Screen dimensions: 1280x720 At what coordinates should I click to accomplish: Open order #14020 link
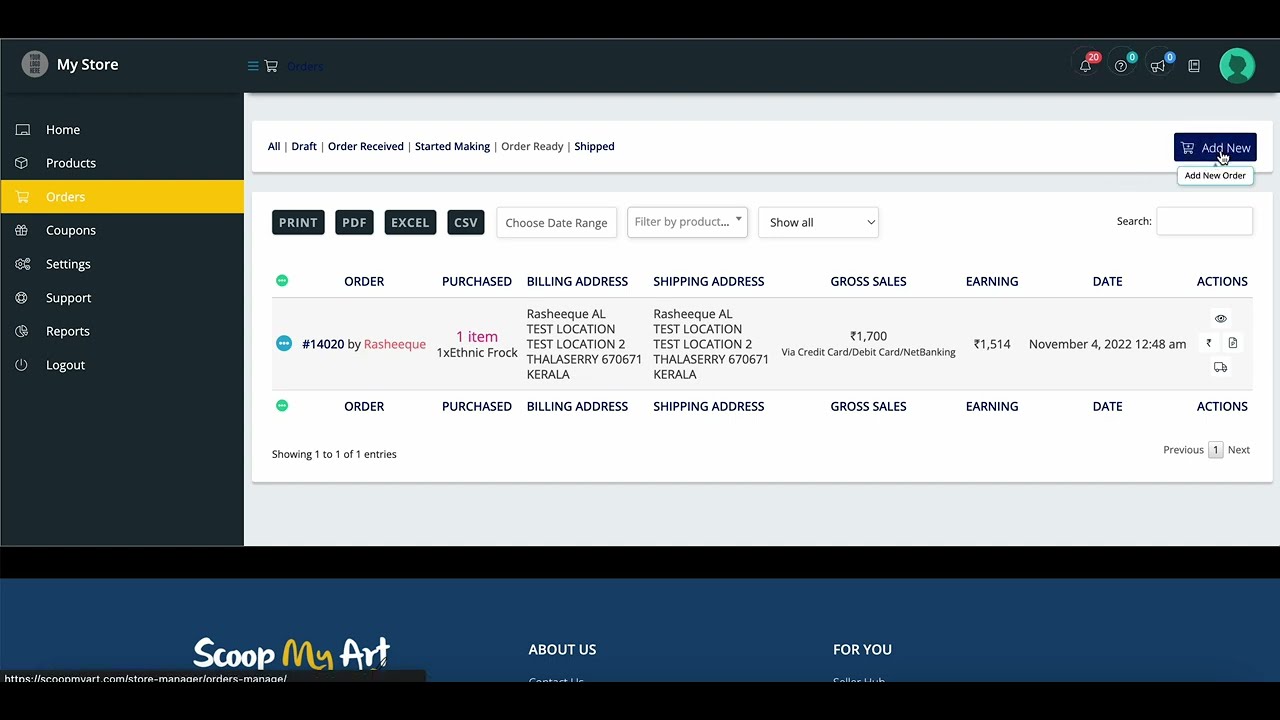point(323,344)
